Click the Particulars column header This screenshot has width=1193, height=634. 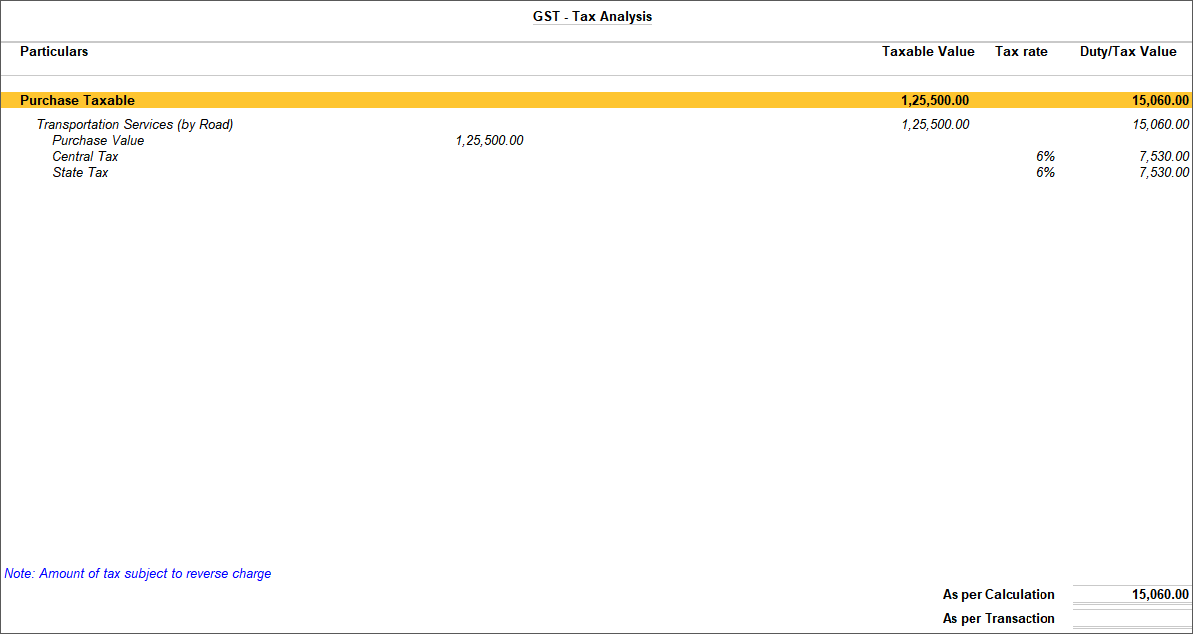[54, 51]
